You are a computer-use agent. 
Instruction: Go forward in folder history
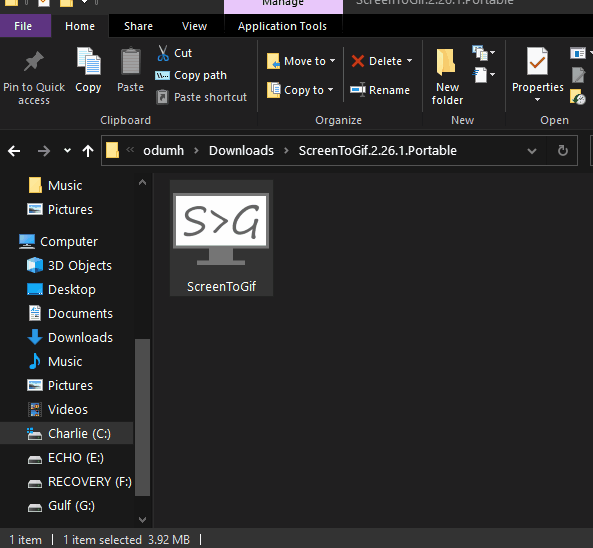pyautogui.click(x=44, y=151)
